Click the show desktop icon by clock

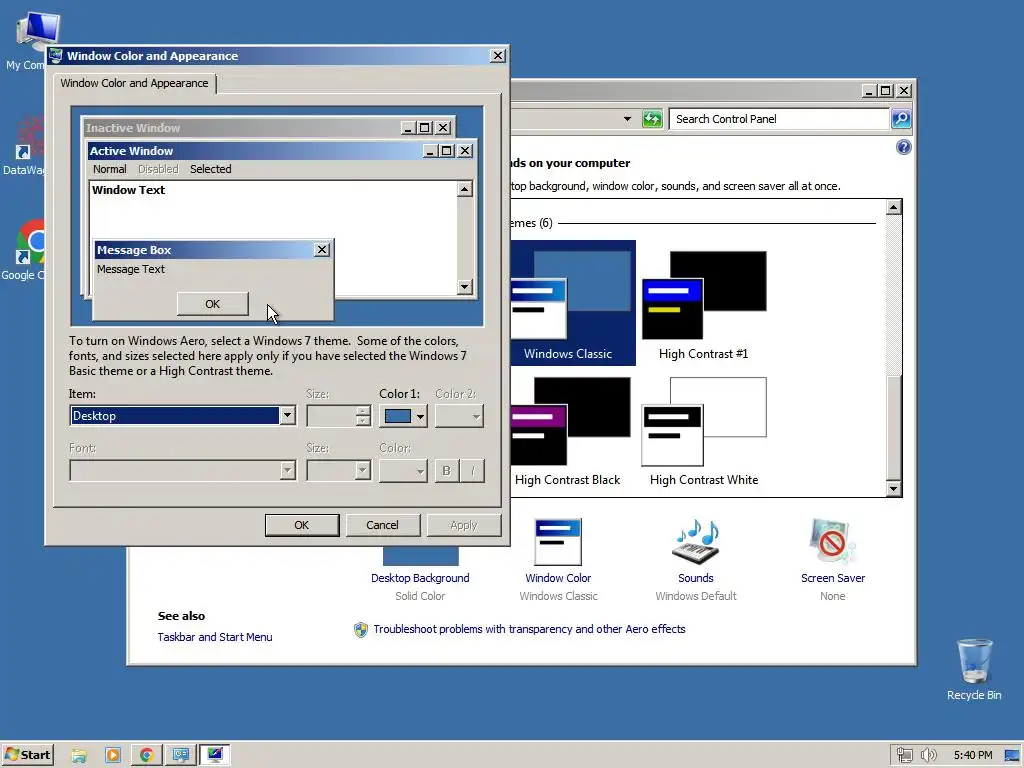1012,756
